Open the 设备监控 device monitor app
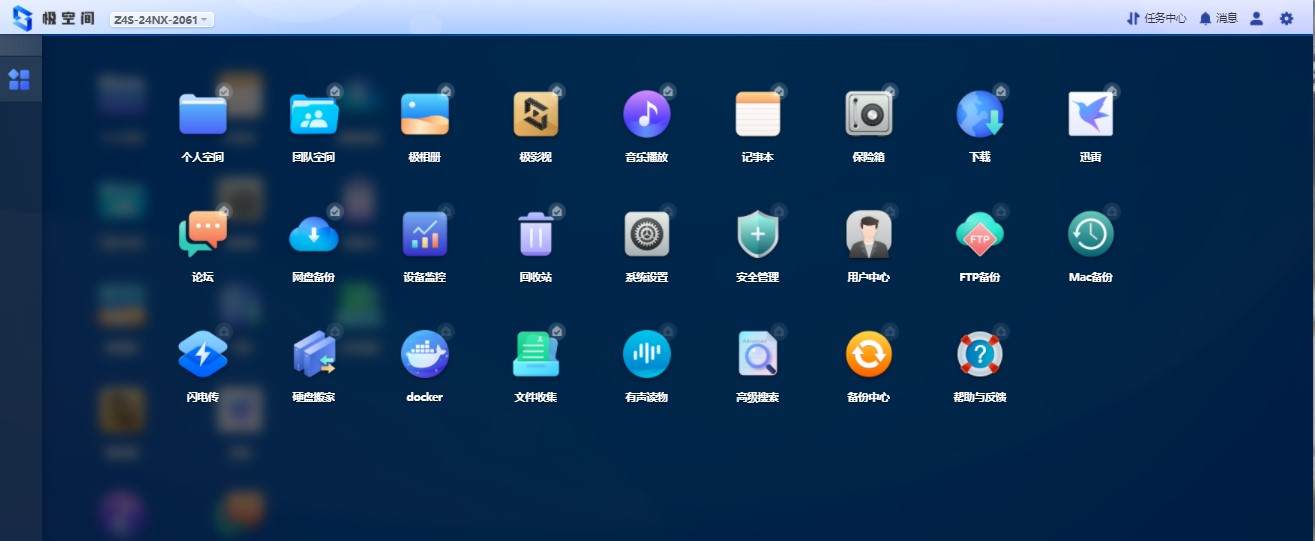The image size is (1315, 541). tap(425, 234)
